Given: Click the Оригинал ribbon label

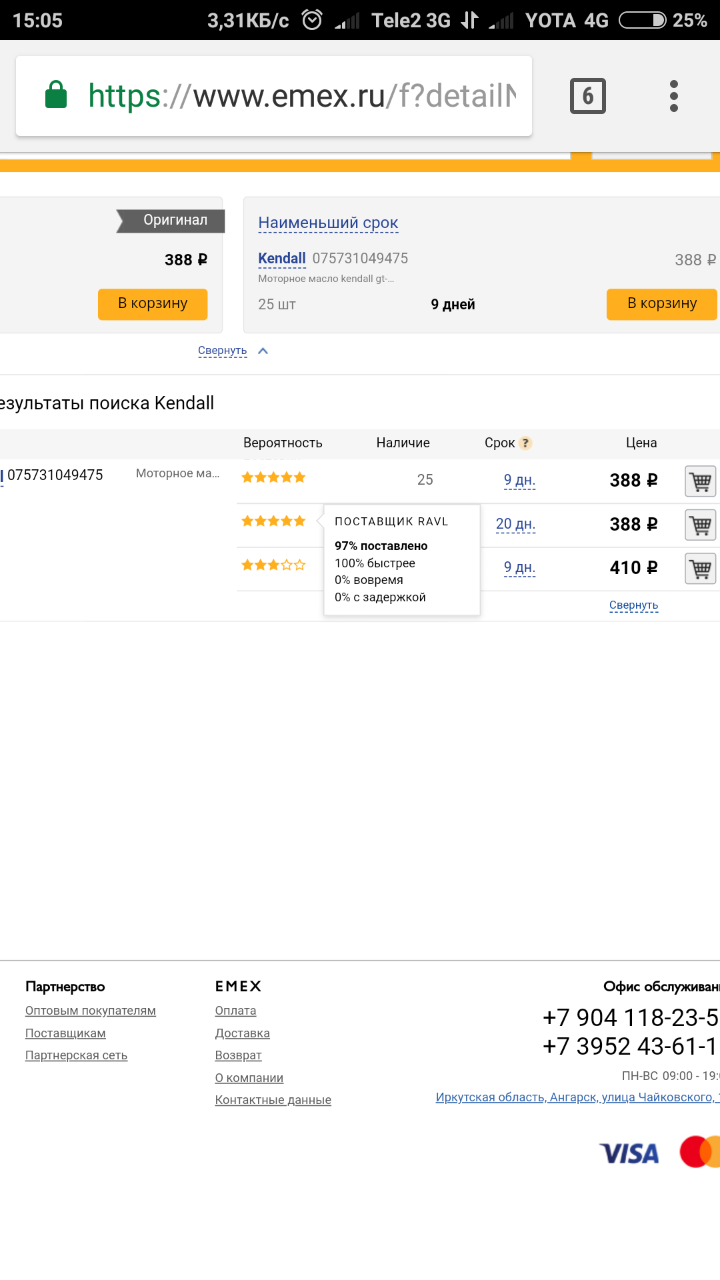Looking at the screenshot, I should pyautogui.click(x=172, y=220).
